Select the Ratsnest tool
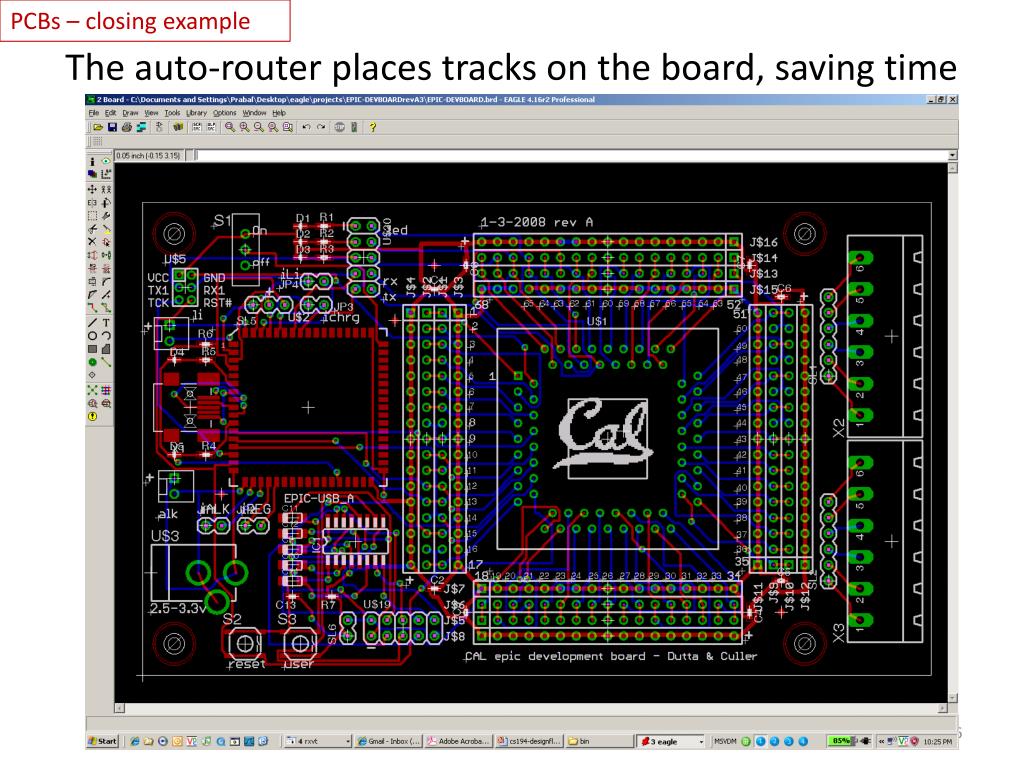This screenshot has width=1024, height=768. point(92,390)
